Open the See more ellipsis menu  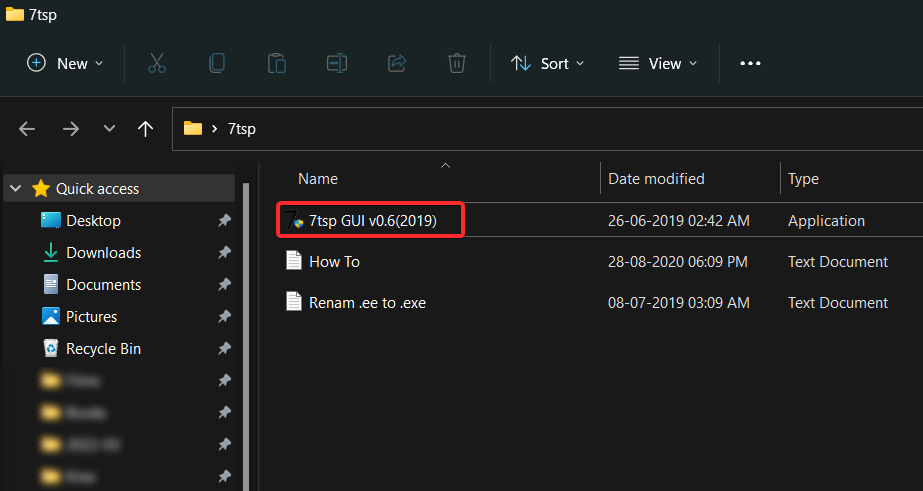click(750, 63)
